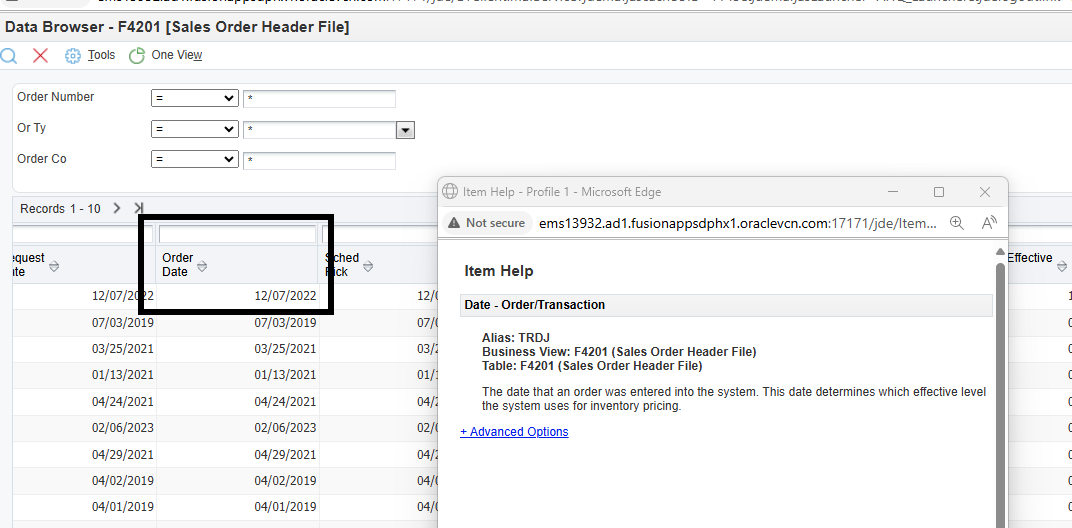Click the Read aloud icon
Viewport: 1072px width, 528px height.
coord(989,223)
